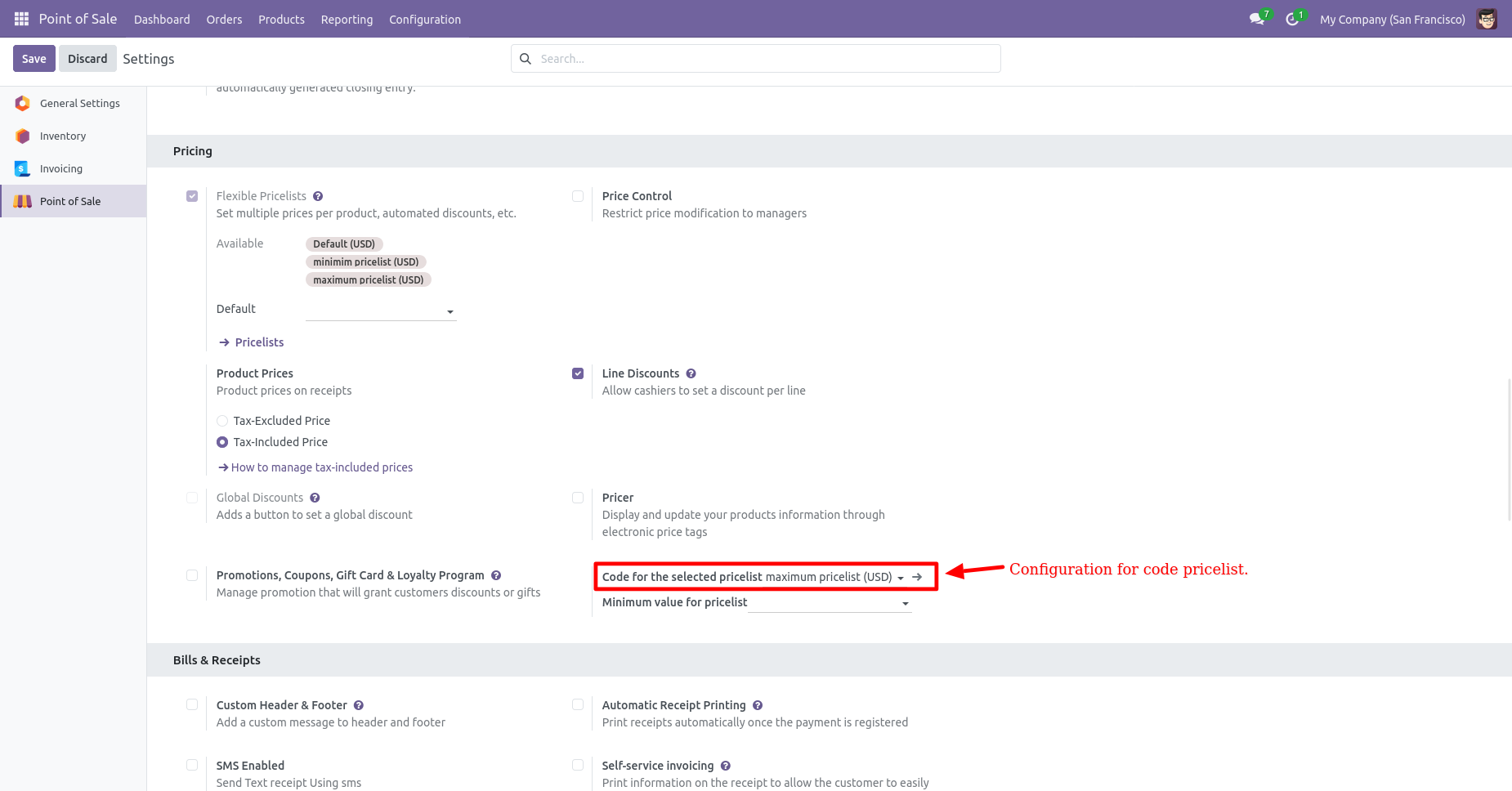Uncheck the Line Discounts checkbox
The image size is (1512, 791).
tap(578, 373)
